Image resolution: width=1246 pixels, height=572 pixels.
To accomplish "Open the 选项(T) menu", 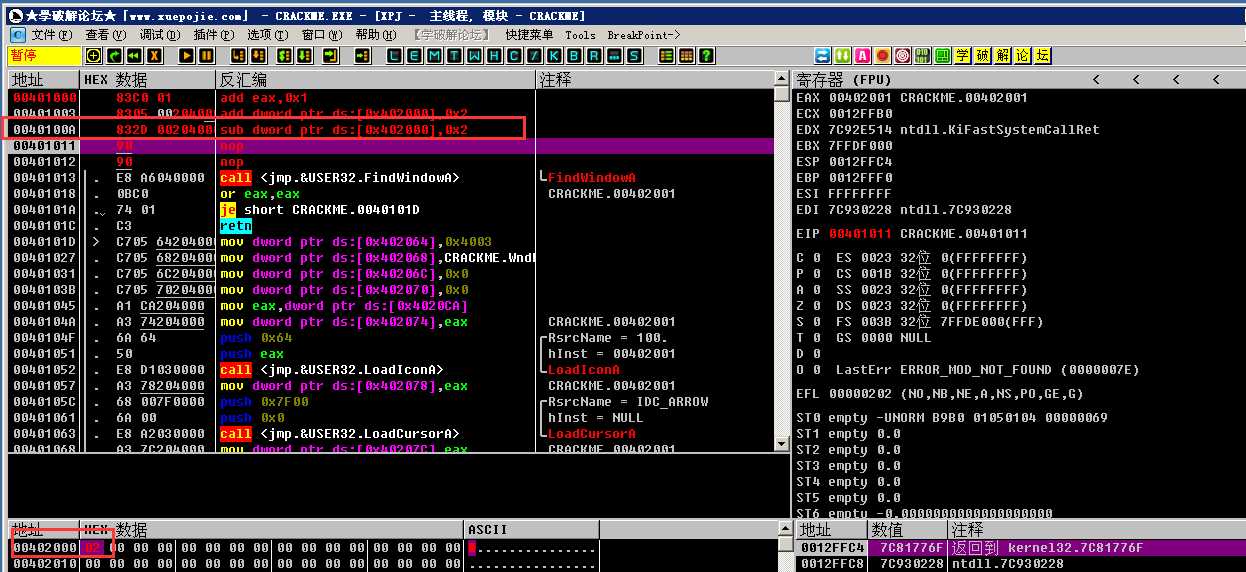I will (x=268, y=34).
